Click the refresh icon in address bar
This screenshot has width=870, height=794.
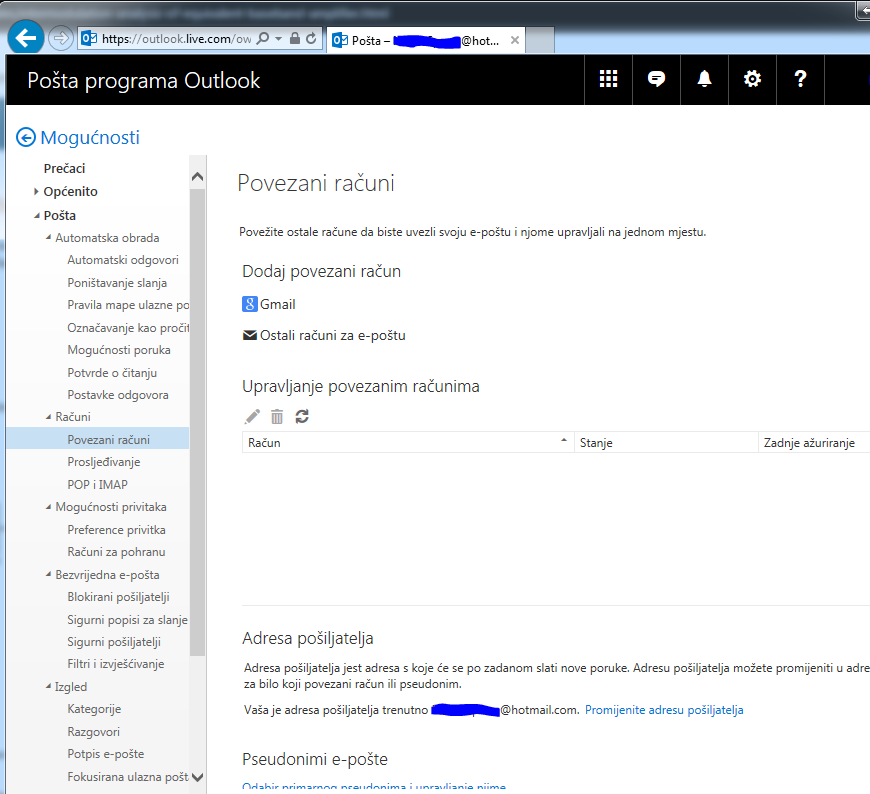[x=311, y=38]
